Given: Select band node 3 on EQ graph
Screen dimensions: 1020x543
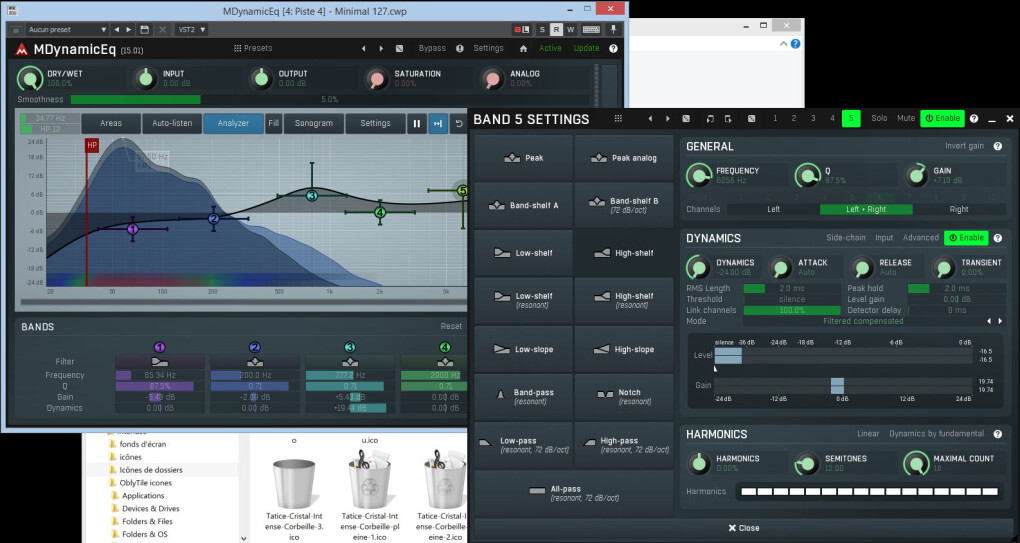Looking at the screenshot, I should click(312, 195).
